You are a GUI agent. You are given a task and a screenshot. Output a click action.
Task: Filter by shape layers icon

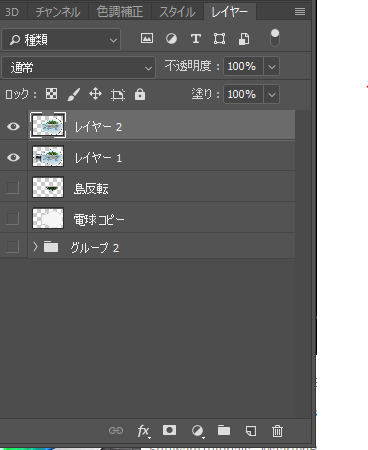coord(219,39)
